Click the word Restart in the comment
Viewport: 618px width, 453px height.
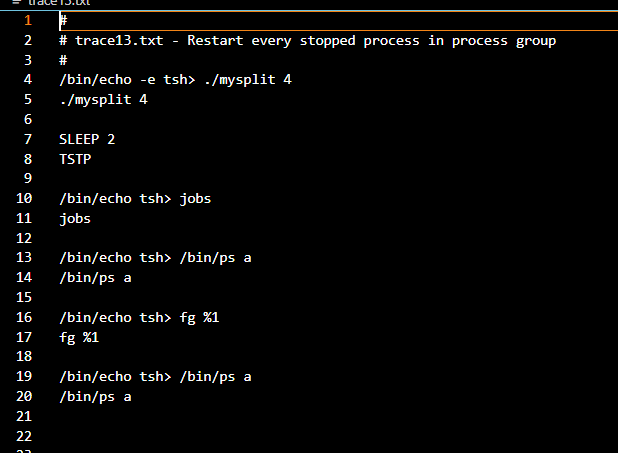pos(215,40)
